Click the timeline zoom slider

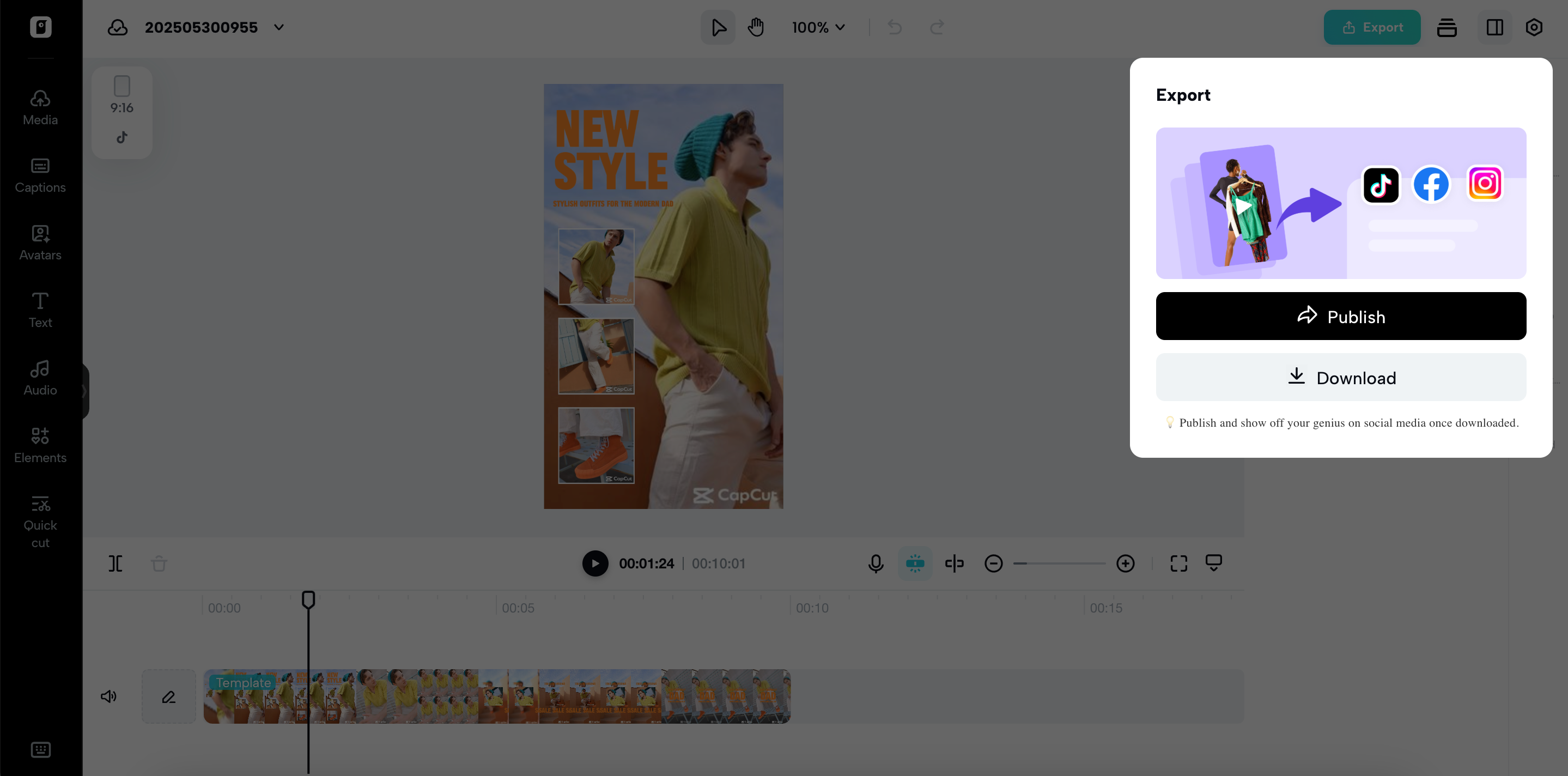[x=1059, y=563]
